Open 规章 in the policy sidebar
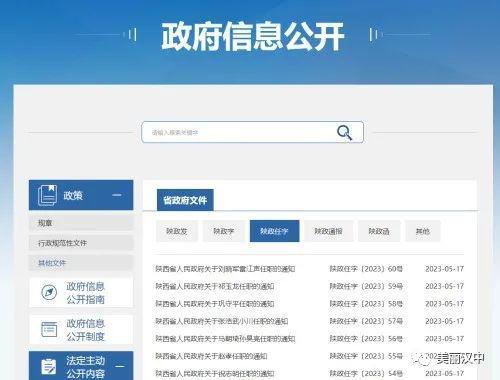The height and width of the screenshot is (380, 500). [x=81, y=223]
